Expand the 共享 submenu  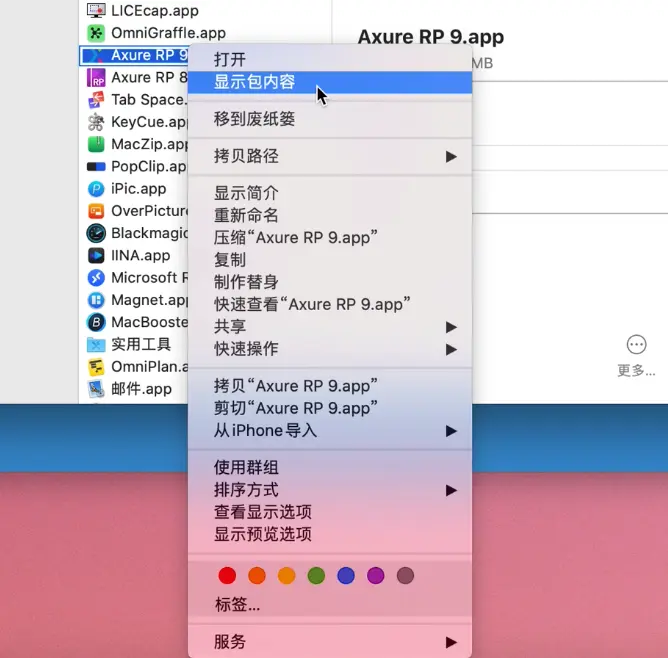point(330,327)
